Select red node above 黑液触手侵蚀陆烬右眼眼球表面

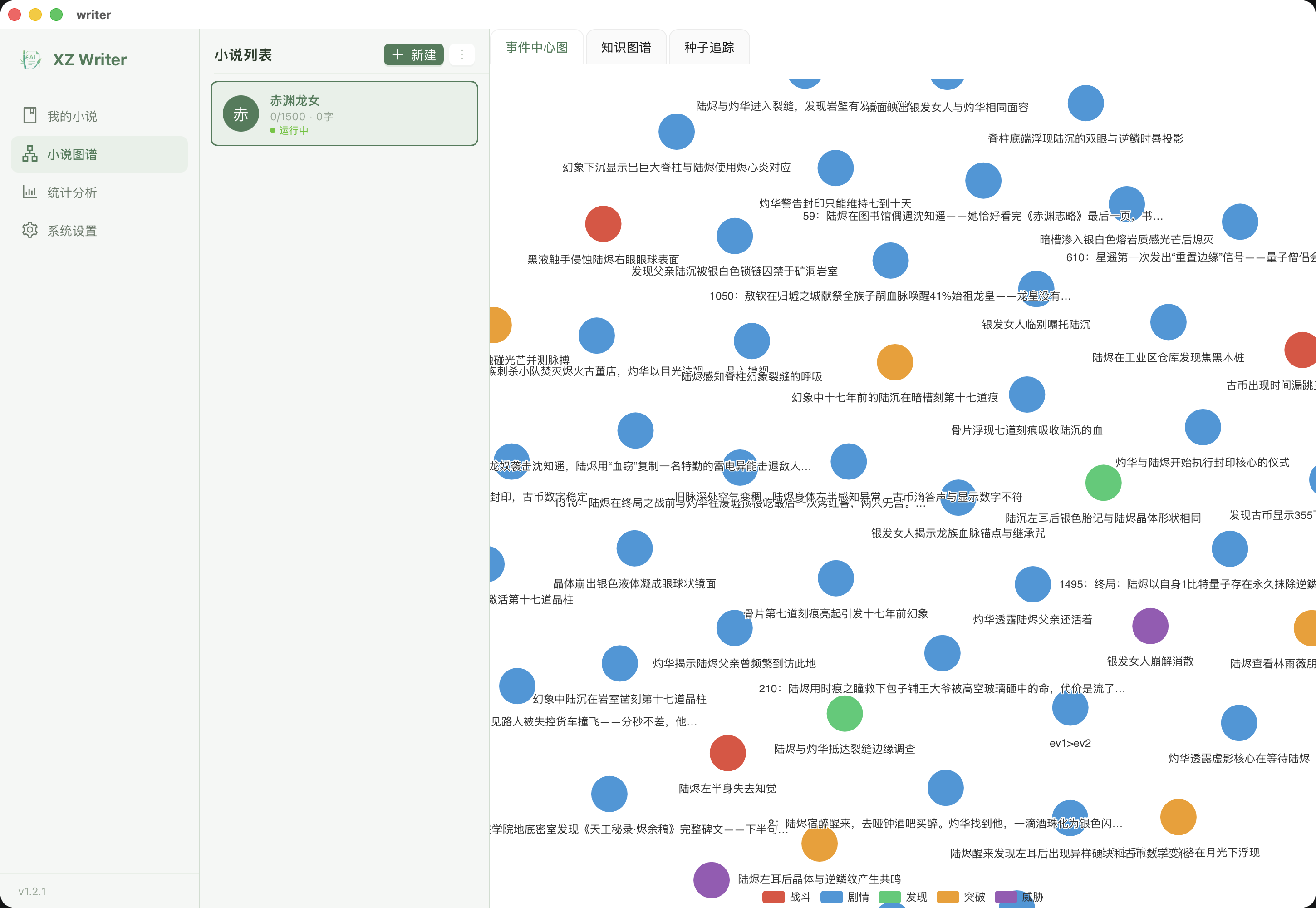tap(603, 223)
